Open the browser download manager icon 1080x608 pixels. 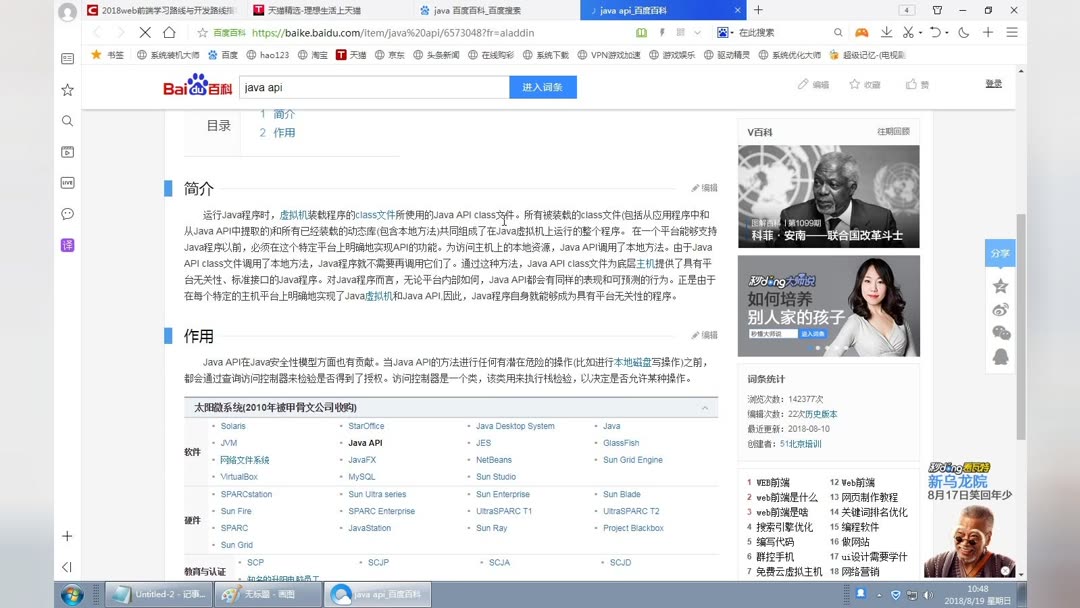click(886, 32)
